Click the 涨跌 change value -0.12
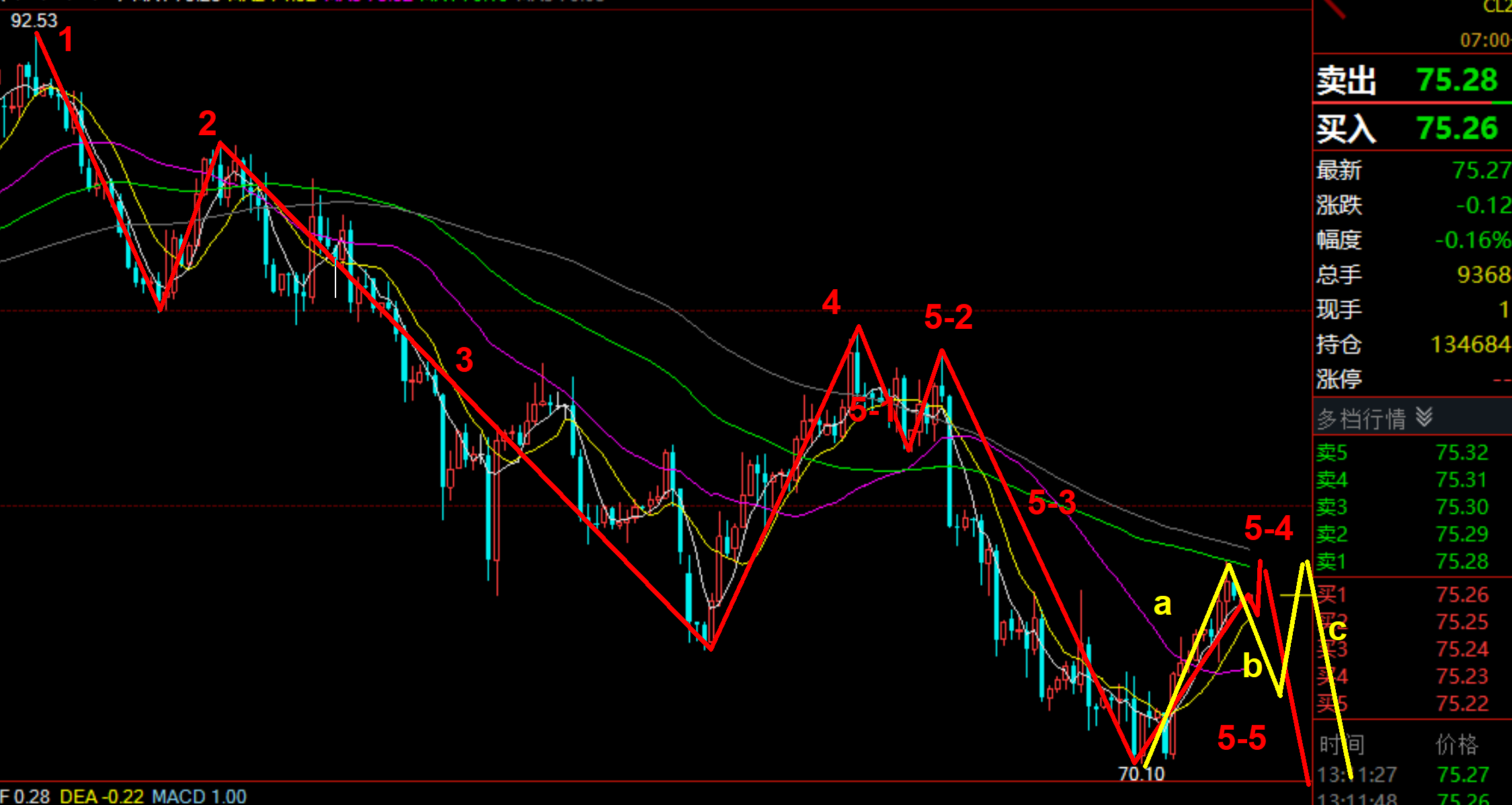The height and width of the screenshot is (805, 1512). tap(1484, 204)
